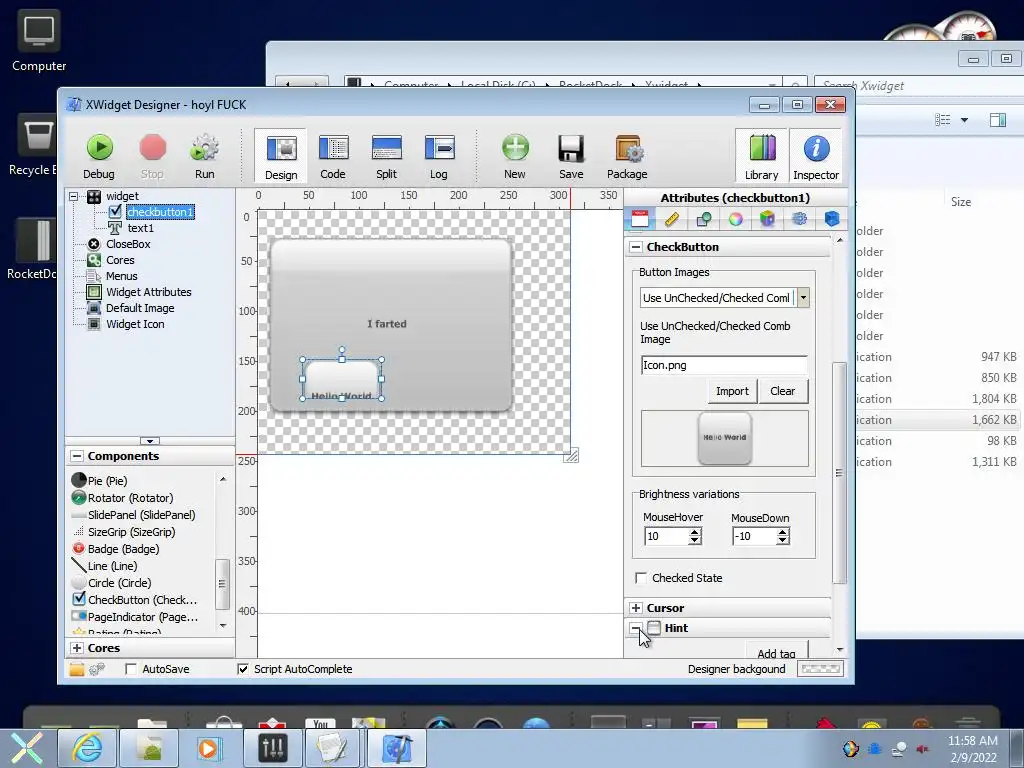Collapse the Hint section

click(x=635, y=628)
